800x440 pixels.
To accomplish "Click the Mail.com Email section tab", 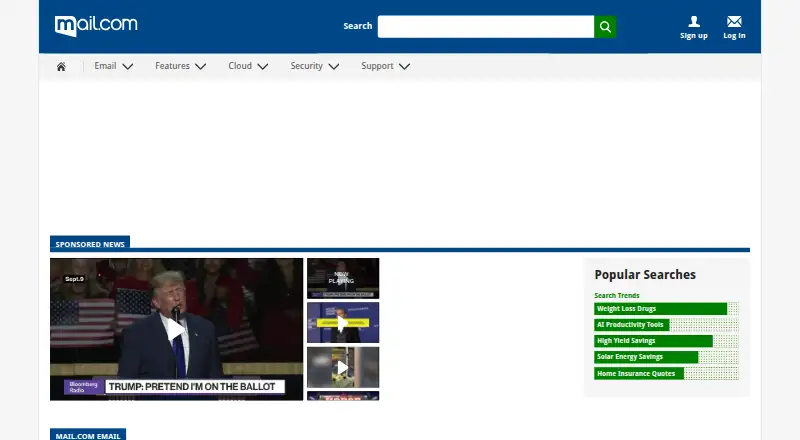I will [88, 435].
